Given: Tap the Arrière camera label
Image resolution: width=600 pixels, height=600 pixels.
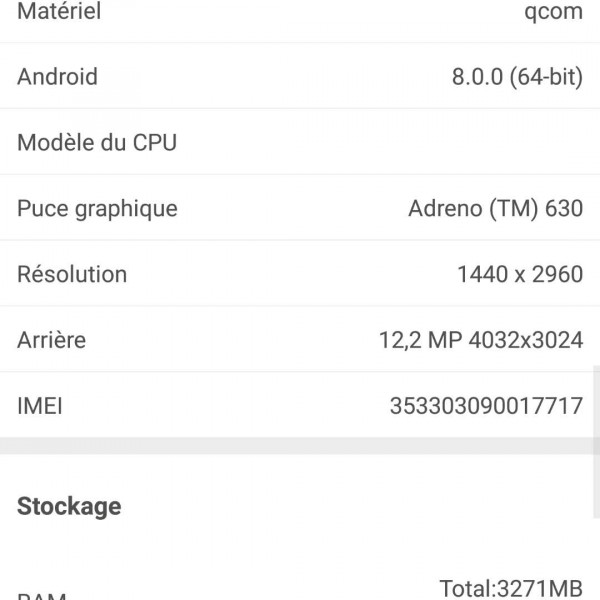Looking at the screenshot, I should pyautogui.click(x=51, y=340).
